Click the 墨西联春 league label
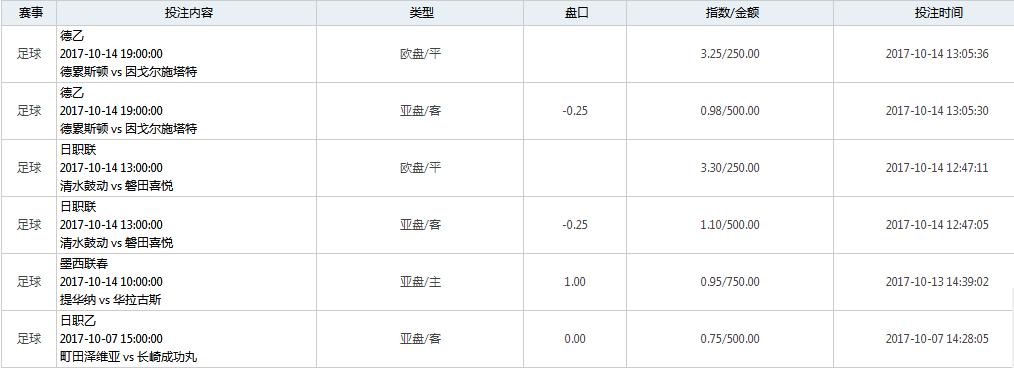The width and height of the screenshot is (1014, 368). [x=83, y=264]
